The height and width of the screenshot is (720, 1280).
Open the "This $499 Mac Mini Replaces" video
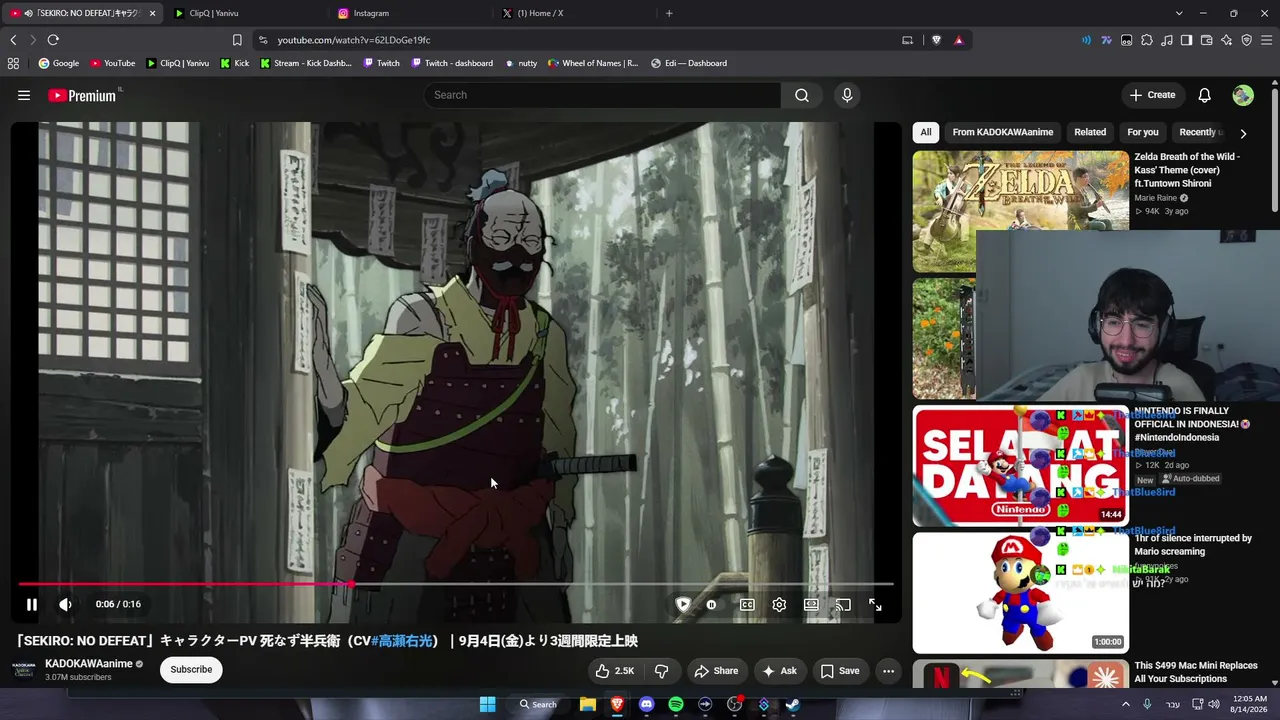pyautogui.click(x=1196, y=672)
